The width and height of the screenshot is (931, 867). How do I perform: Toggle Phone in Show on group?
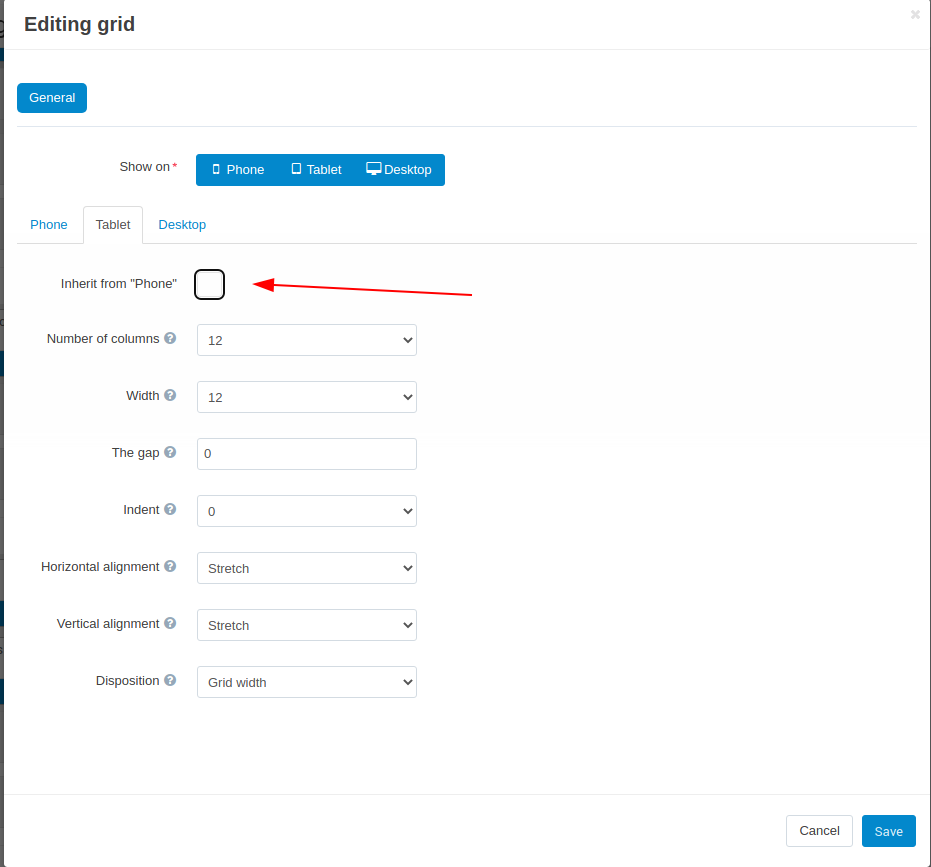[x=238, y=170]
